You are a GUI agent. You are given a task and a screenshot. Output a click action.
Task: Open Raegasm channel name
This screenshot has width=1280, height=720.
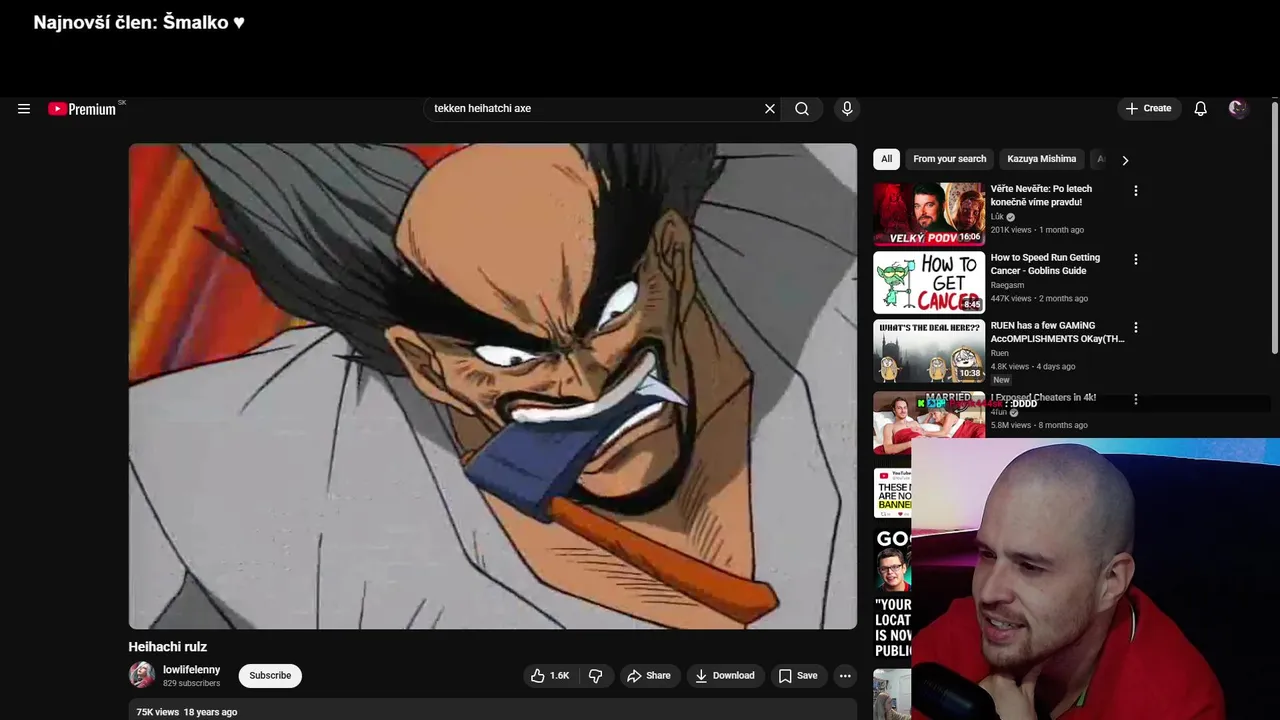[x=1007, y=285]
